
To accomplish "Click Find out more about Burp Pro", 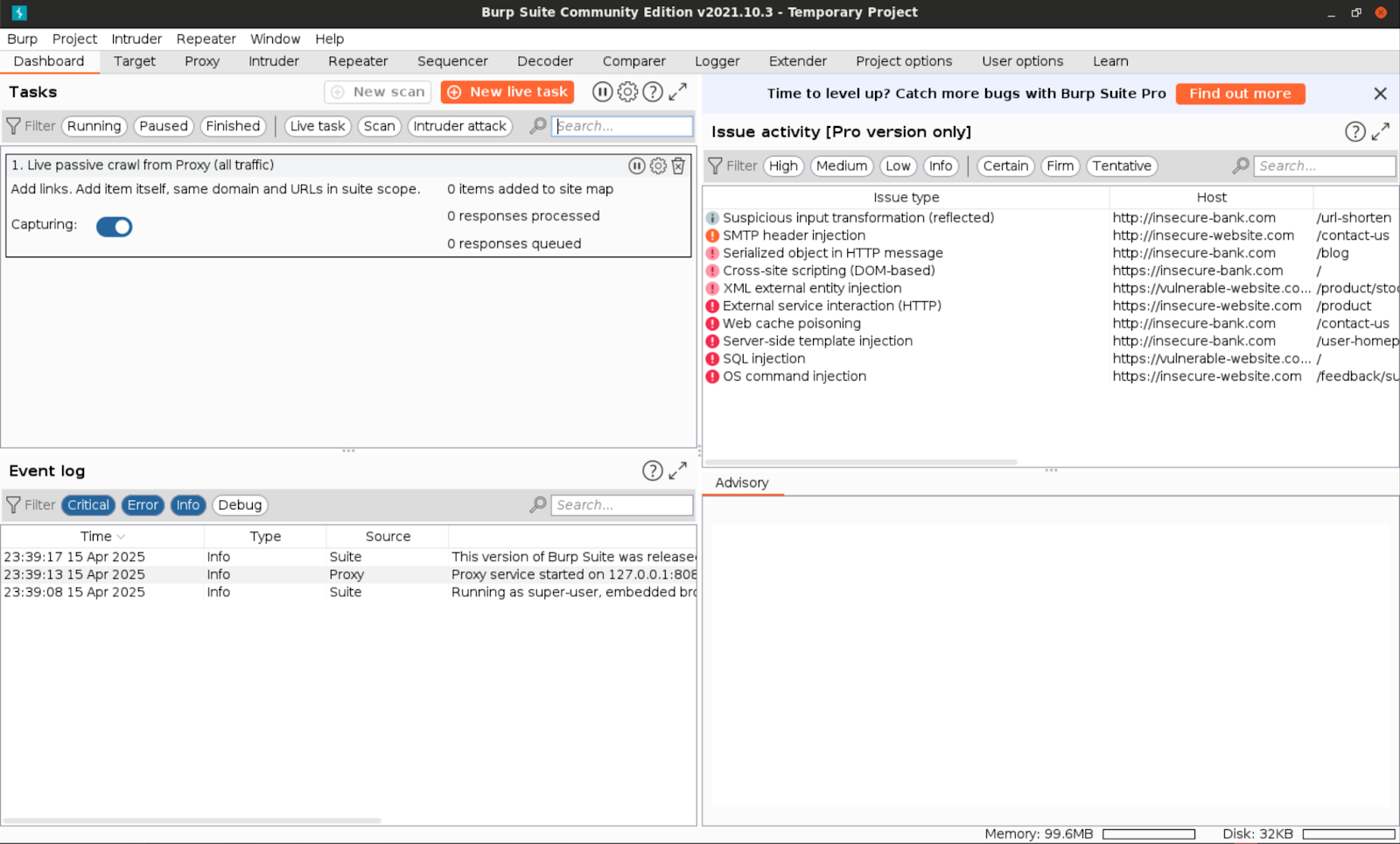I will 1240,94.
